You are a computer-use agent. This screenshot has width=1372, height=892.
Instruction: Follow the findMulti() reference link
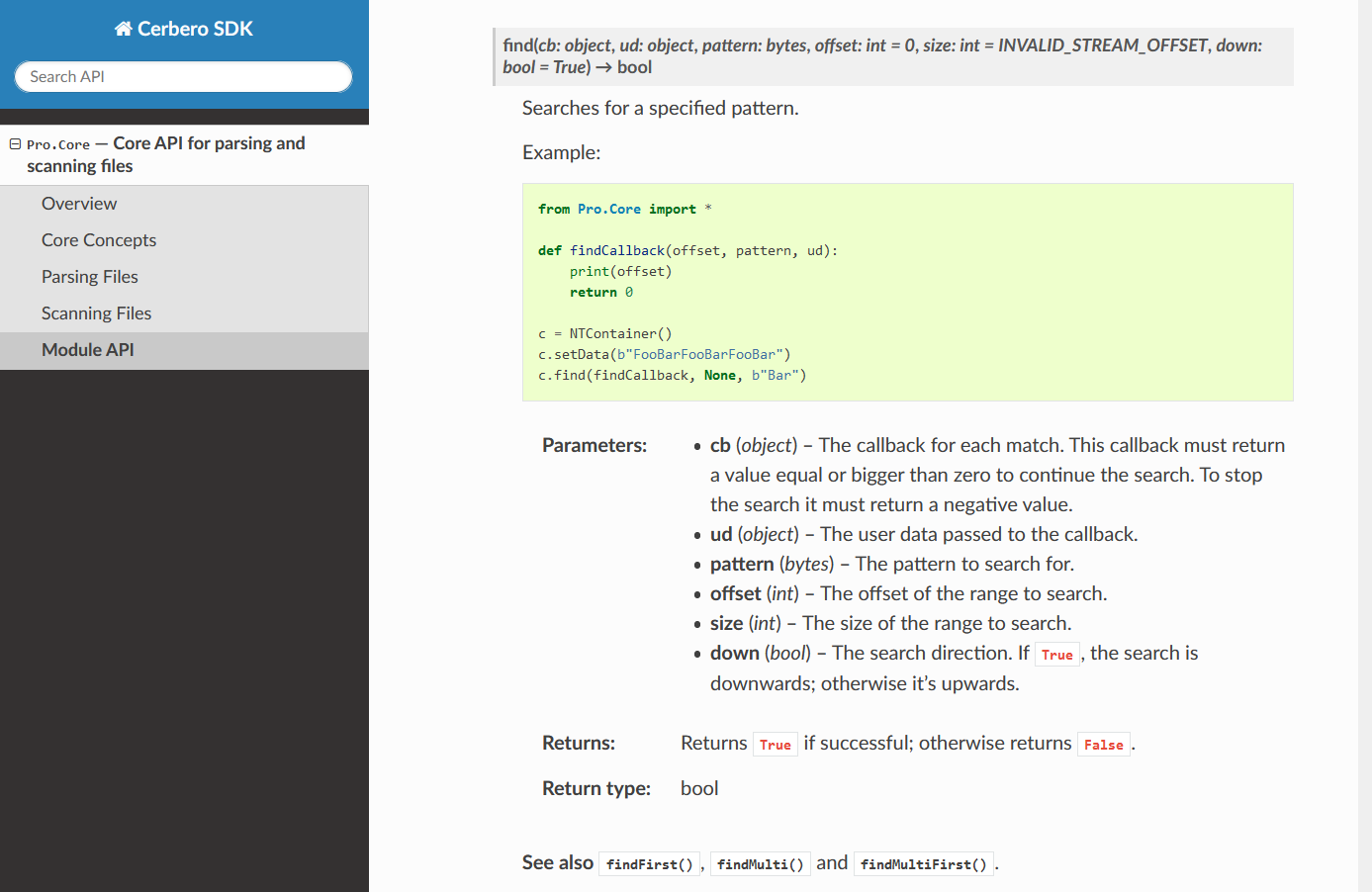coord(760,864)
